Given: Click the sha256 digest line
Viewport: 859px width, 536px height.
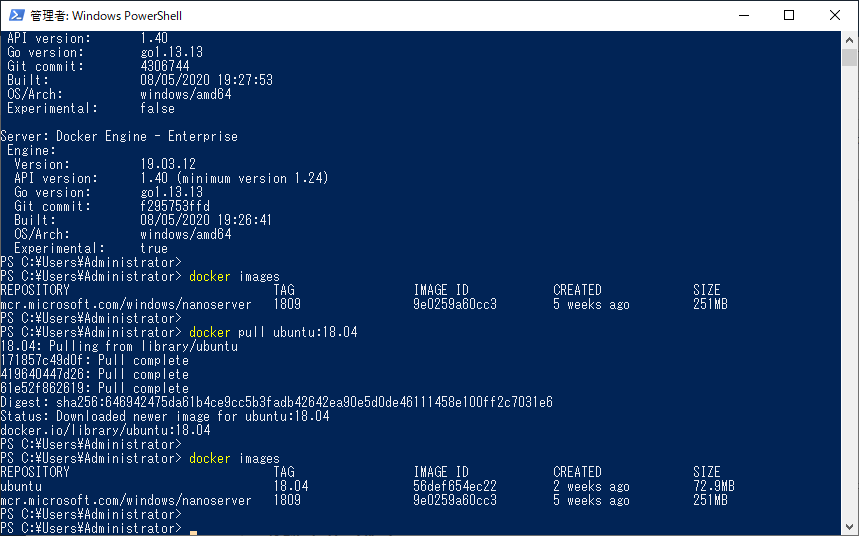Looking at the screenshot, I should tap(277, 402).
